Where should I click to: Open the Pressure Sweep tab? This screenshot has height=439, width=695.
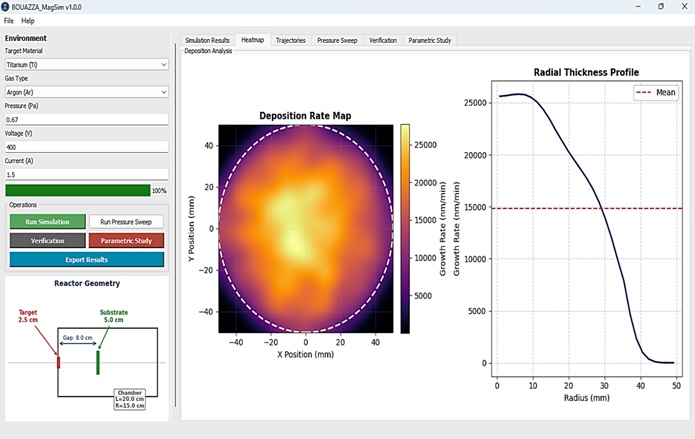337,40
